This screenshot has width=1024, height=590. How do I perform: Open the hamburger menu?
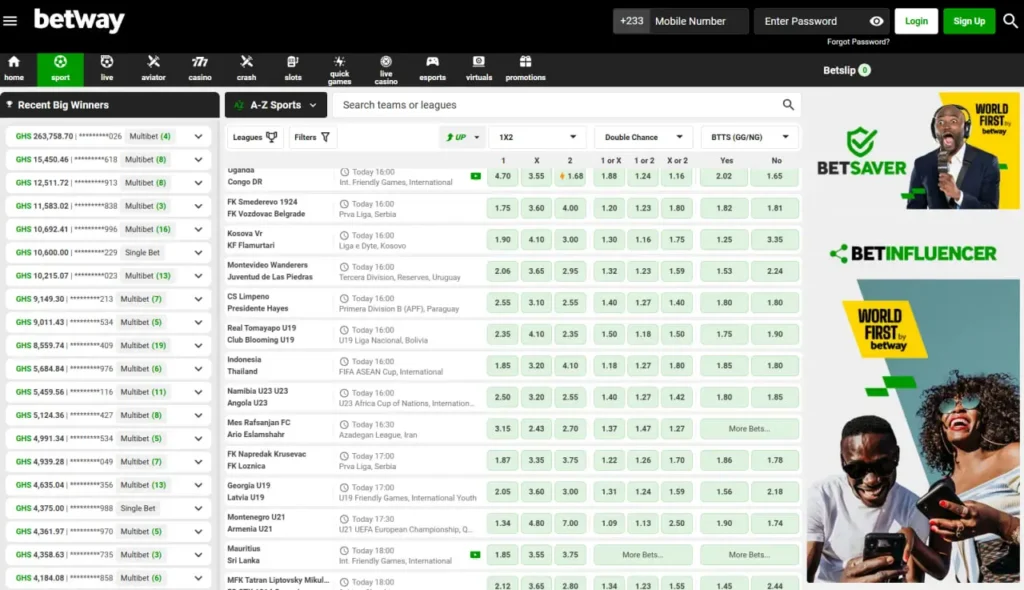coord(10,21)
